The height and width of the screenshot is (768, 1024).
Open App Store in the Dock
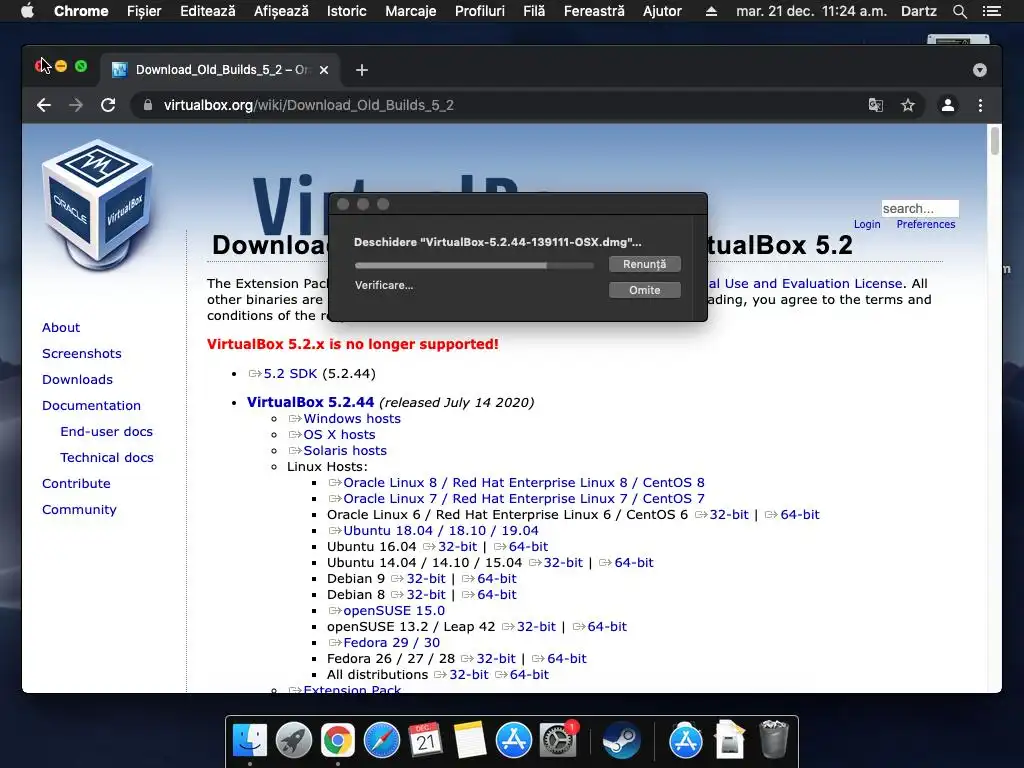pos(513,741)
